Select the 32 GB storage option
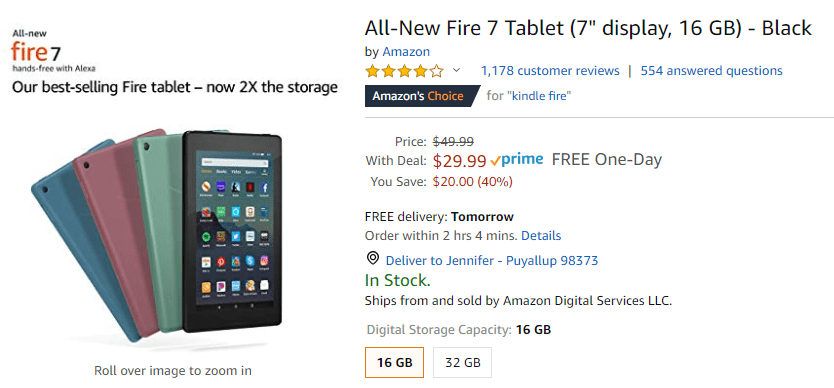 [x=463, y=362]
